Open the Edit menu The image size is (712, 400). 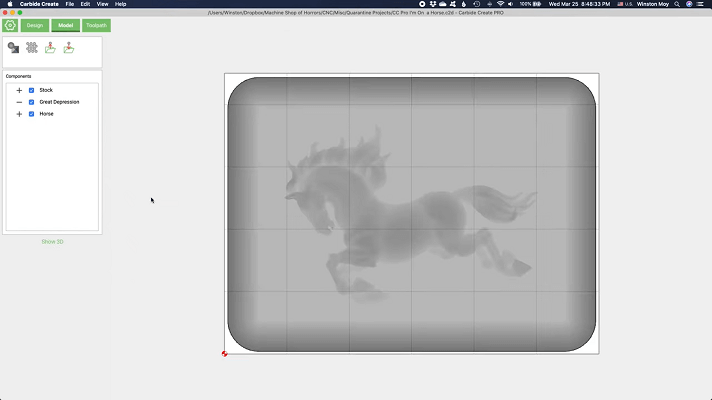pos(85,4)
